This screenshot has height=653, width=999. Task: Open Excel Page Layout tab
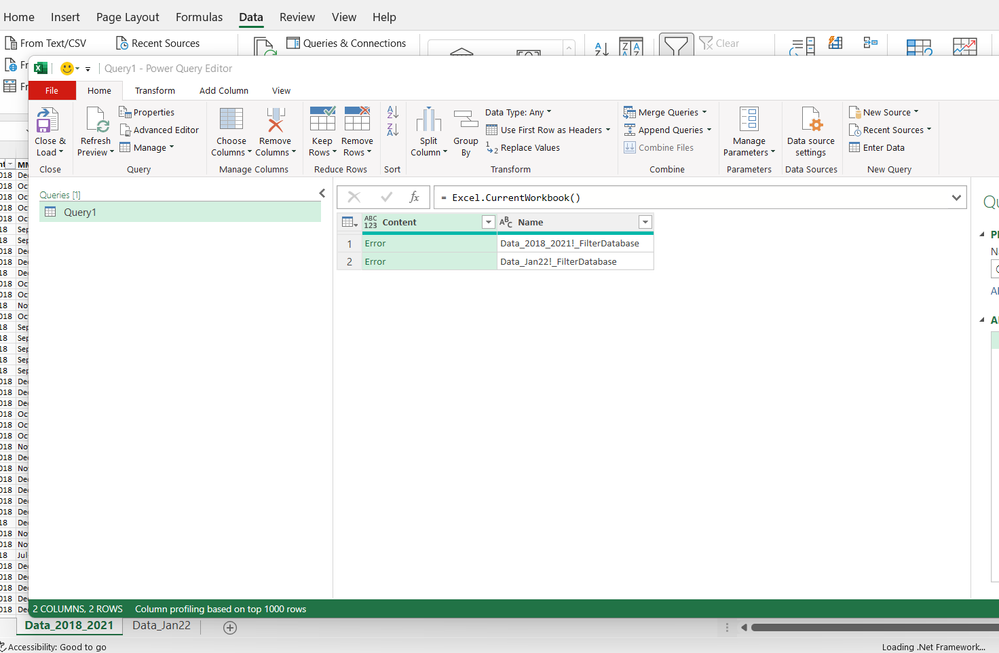(127, 17)
